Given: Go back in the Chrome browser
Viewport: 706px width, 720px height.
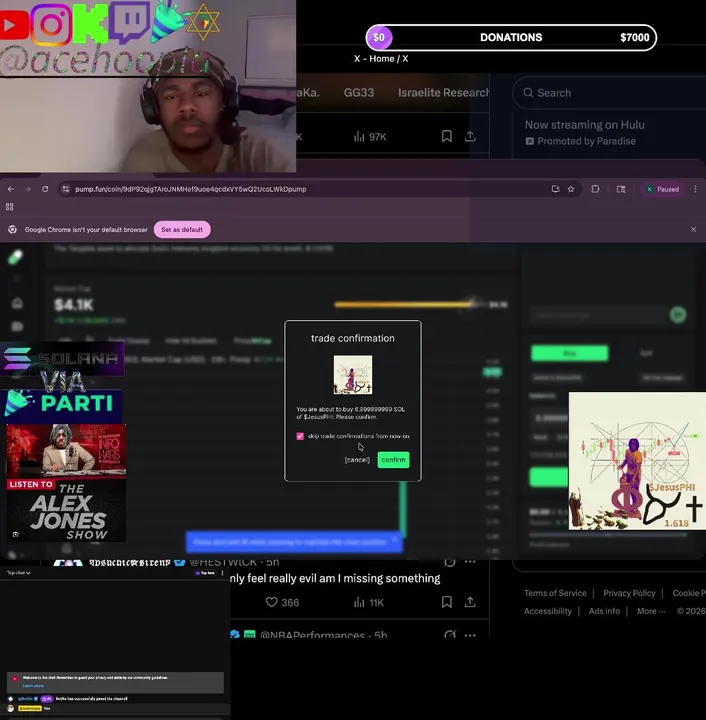Looking at the screenshot, I should point(11,189).
